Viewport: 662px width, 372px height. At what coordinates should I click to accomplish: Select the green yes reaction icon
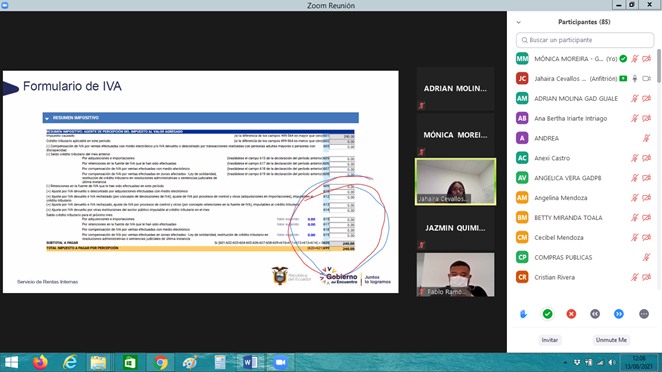pyautogui.click(x=548, y=314)
